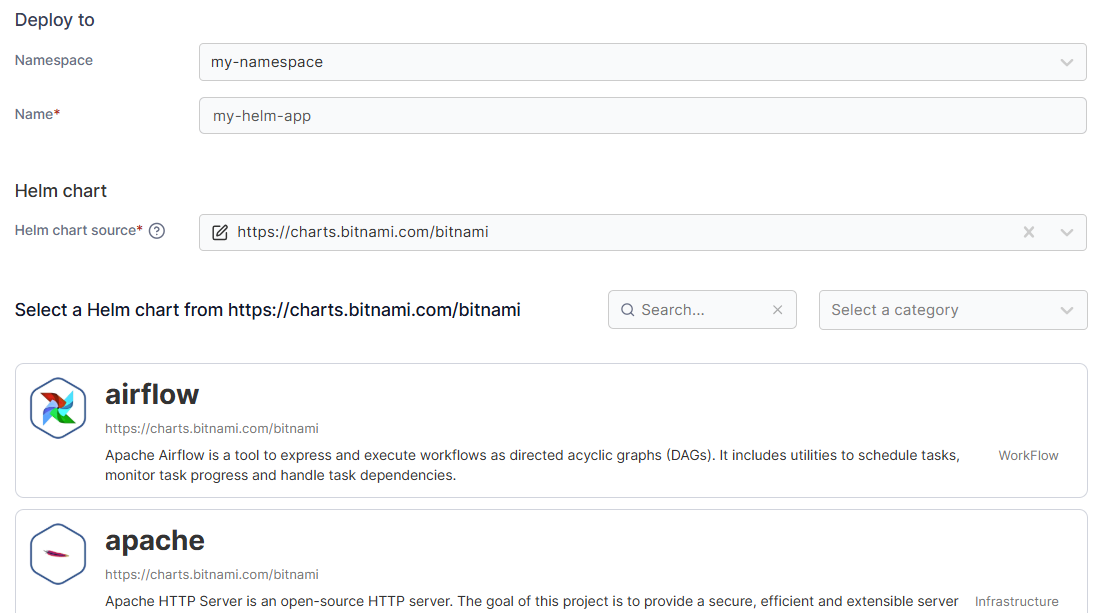The width and height of the screenshot is (1101, 613).
Task: Click into the chart Search field
Action: (700, 310)
